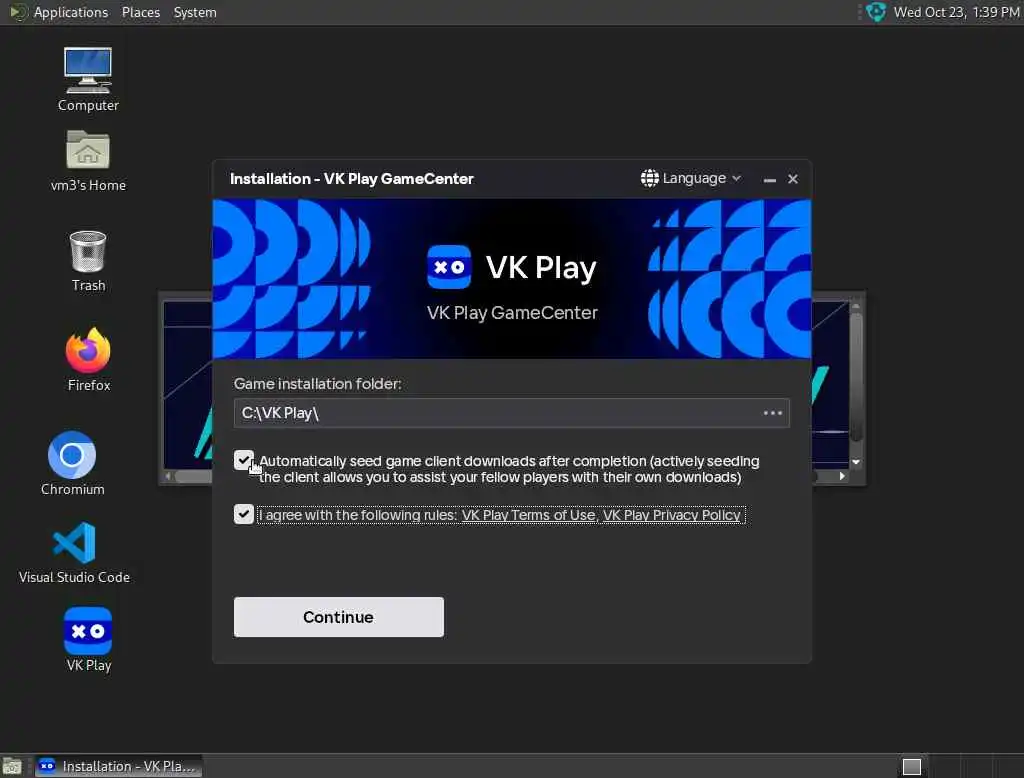Expand the Language dropdown
Viewport: 1024px width, 778px height.
691,178
